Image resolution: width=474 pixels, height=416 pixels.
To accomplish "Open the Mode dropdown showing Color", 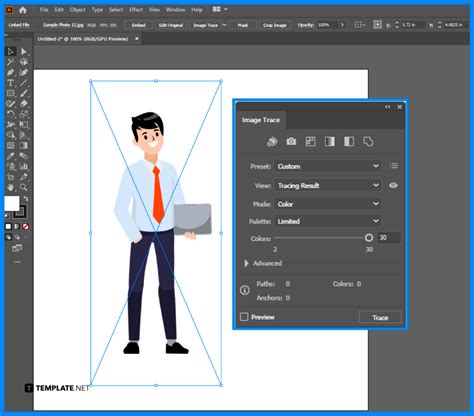I will [328, 204].
